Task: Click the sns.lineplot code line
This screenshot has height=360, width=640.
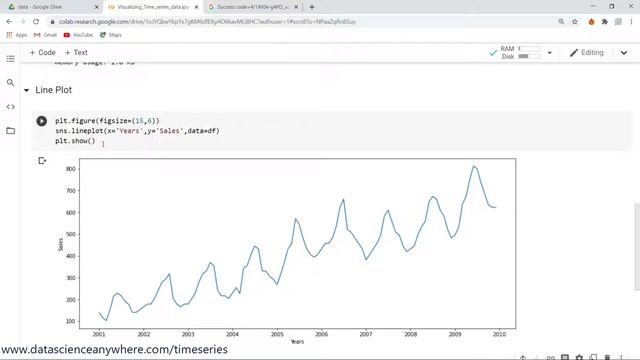Action: [138, 131]
